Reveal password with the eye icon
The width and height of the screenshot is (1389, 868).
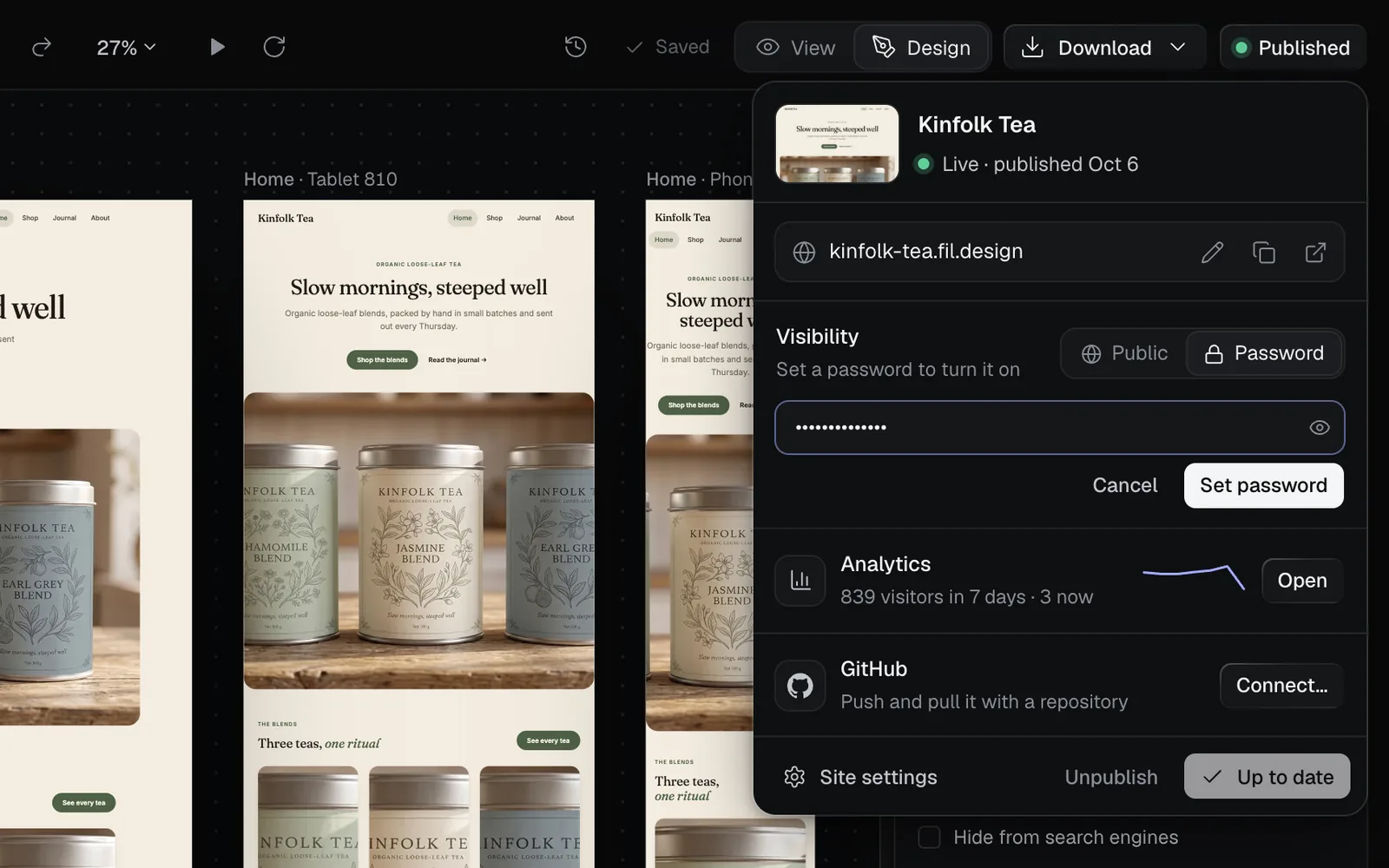(x=1319, y=428)
